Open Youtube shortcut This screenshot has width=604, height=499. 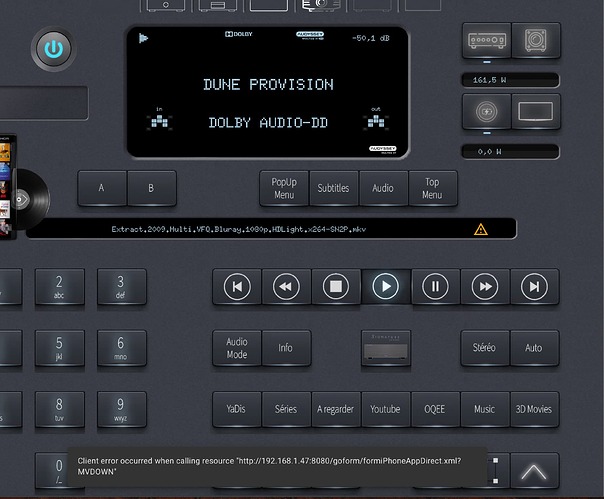(386, 409)
